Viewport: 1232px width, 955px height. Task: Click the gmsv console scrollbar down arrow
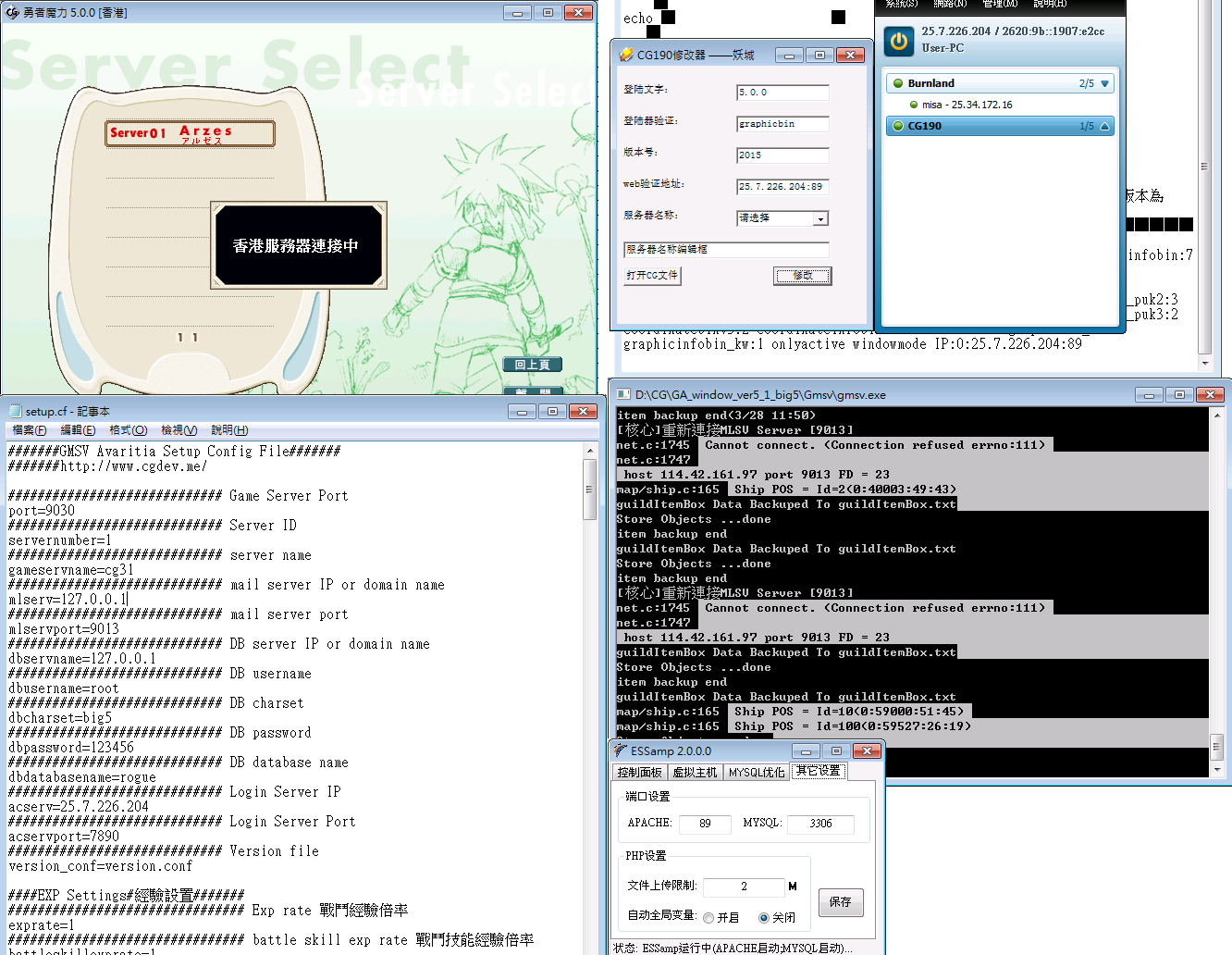[1216, 769]
